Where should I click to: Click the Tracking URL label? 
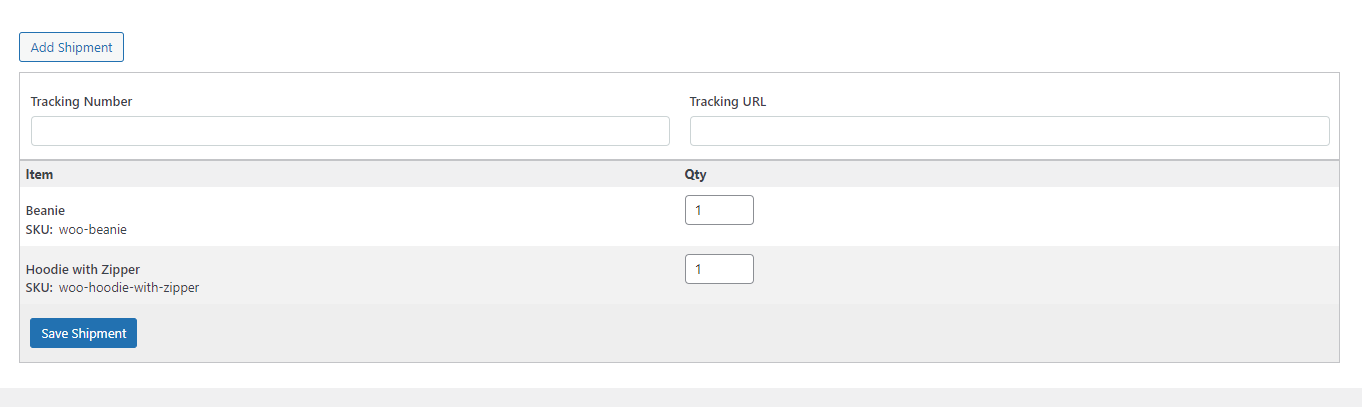728,101
